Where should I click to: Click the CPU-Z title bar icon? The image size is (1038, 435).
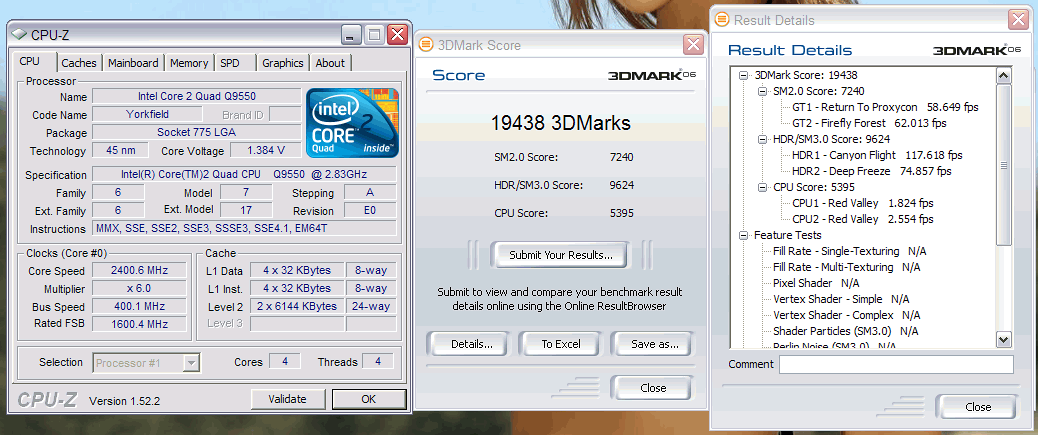tap(20, 35)
